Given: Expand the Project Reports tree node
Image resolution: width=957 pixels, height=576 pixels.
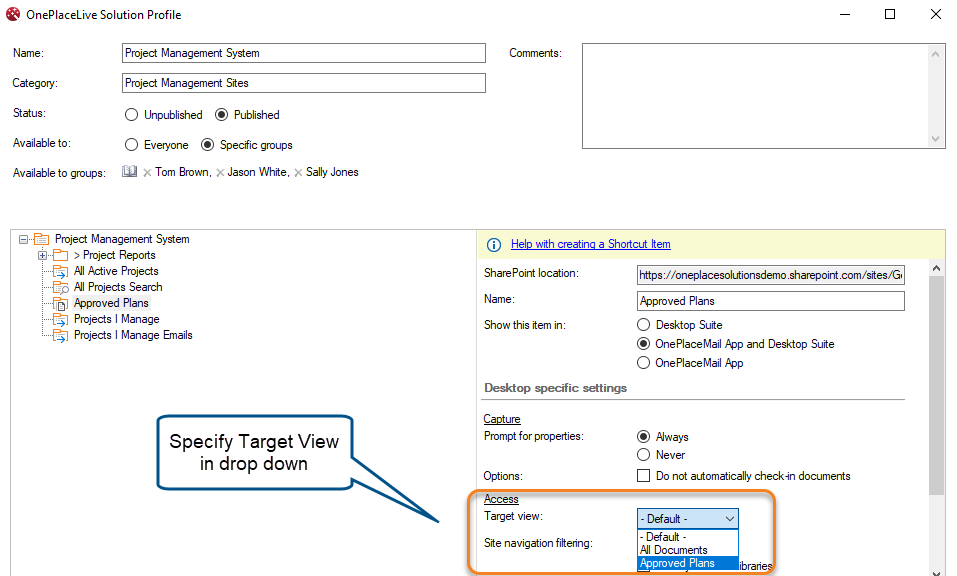Looking at the screenshot, I should [x=43, y=255].
